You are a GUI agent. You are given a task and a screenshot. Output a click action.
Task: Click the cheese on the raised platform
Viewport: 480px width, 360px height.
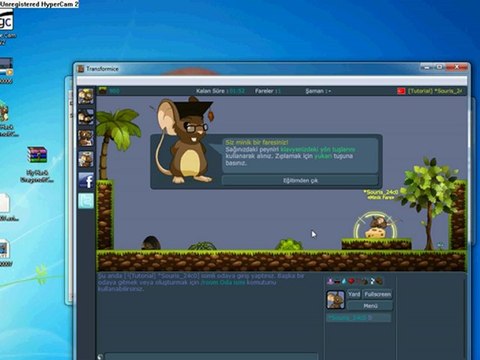tap(376, 233)
